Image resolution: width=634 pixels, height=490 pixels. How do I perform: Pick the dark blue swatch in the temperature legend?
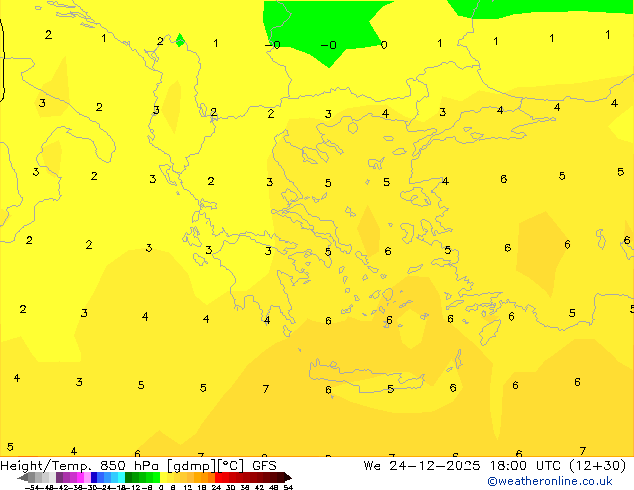coord(94,477)
